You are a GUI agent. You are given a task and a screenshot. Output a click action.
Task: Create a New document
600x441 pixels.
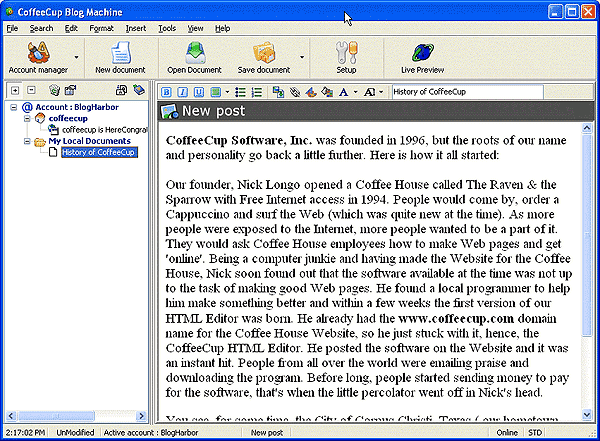(120, 57)
